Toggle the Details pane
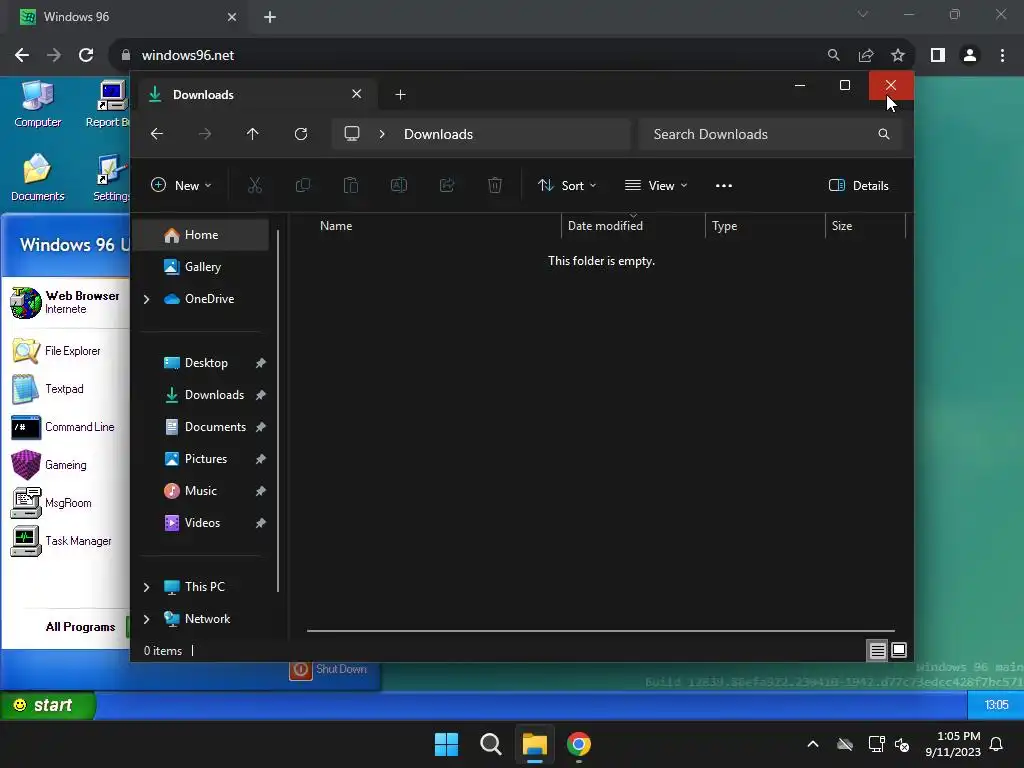Screen dimensions: 1024x768 pos(859,185)
